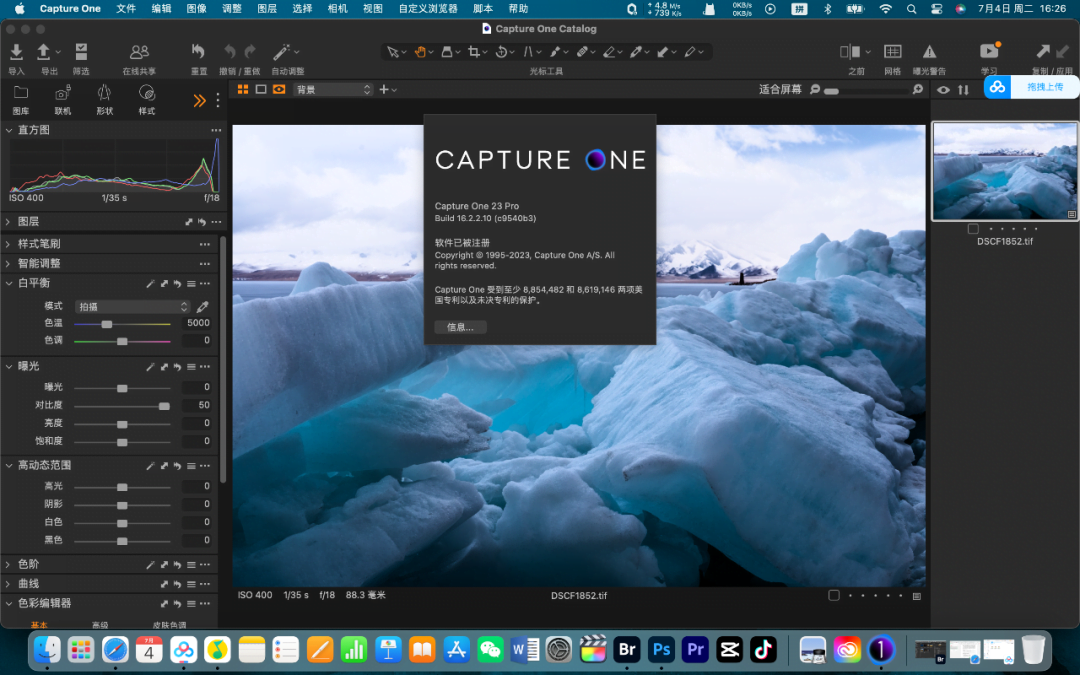Select the healing bandage cursor tool
This screenshot has width=1080, height=675.
tap(582, 52)
